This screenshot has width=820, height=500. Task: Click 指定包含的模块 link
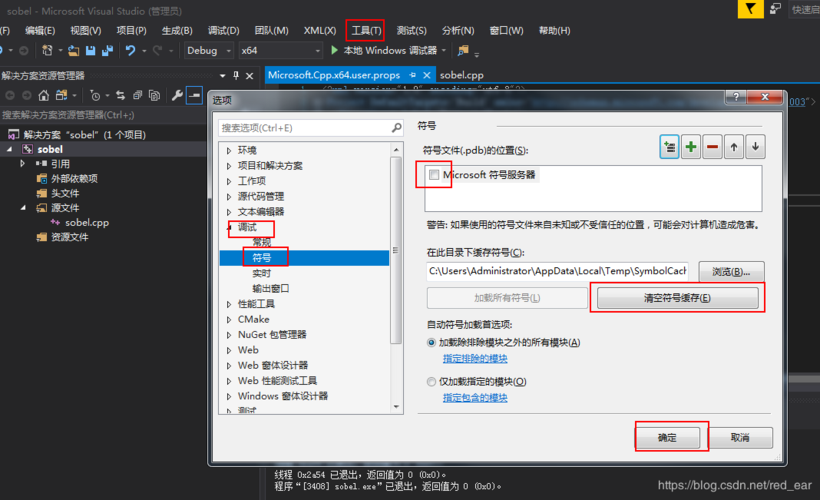(x=475, y=398)
